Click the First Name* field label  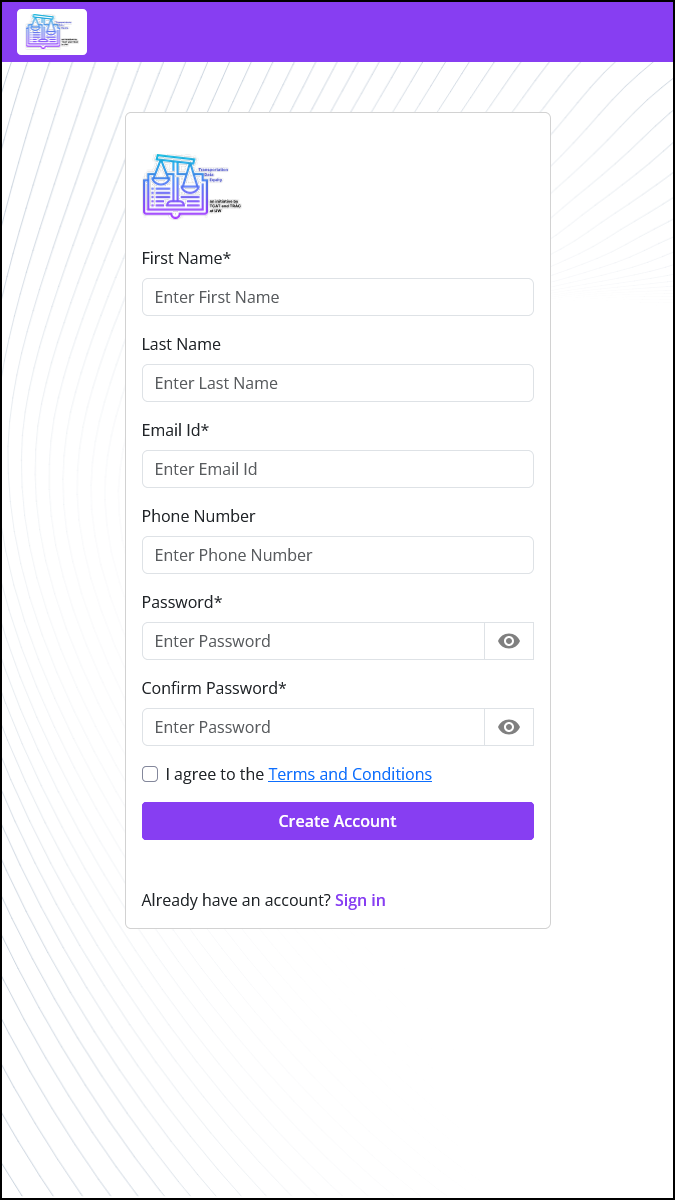[186, 258]
